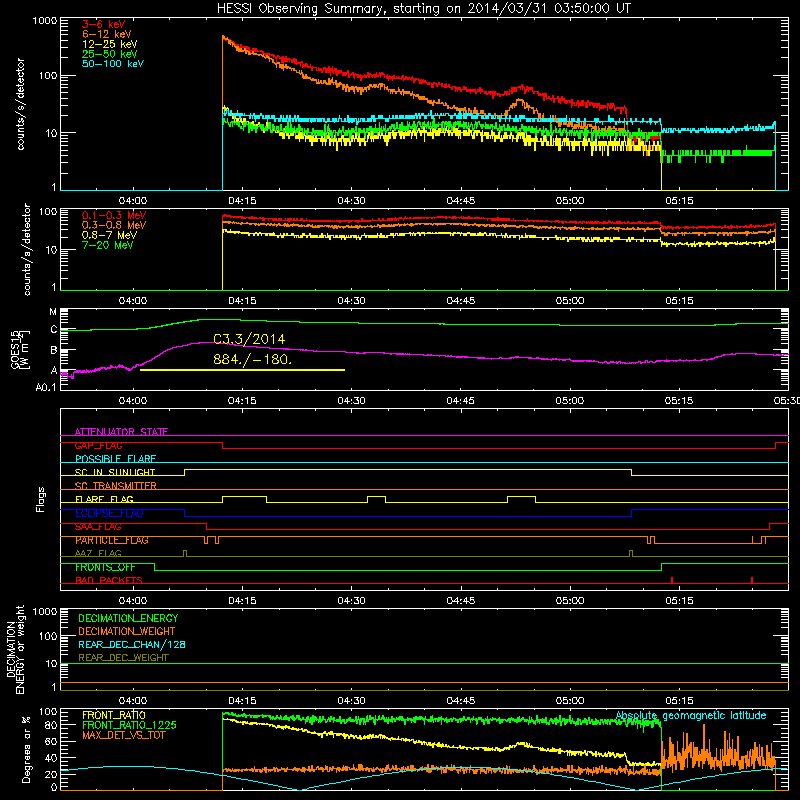
Task: Select the 12-25 keV legend label
Action: click(110, 44)
